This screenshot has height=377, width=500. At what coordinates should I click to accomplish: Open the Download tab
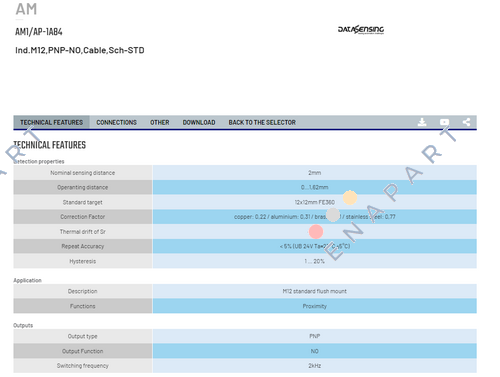pyautogui.click(x=199, y=122)
